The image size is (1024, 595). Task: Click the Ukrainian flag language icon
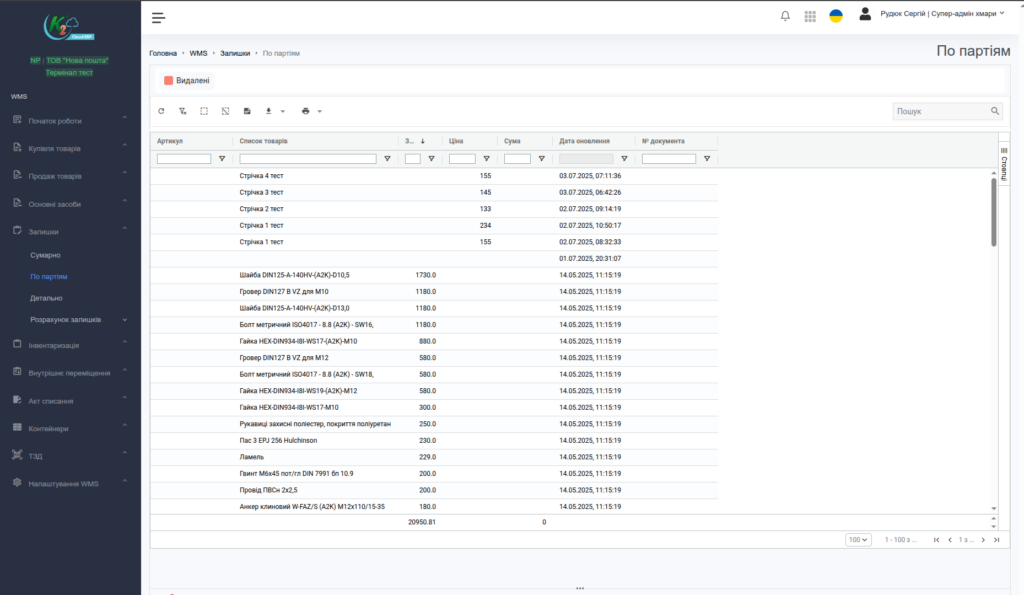pyautogui.click(x=836, y=16)
